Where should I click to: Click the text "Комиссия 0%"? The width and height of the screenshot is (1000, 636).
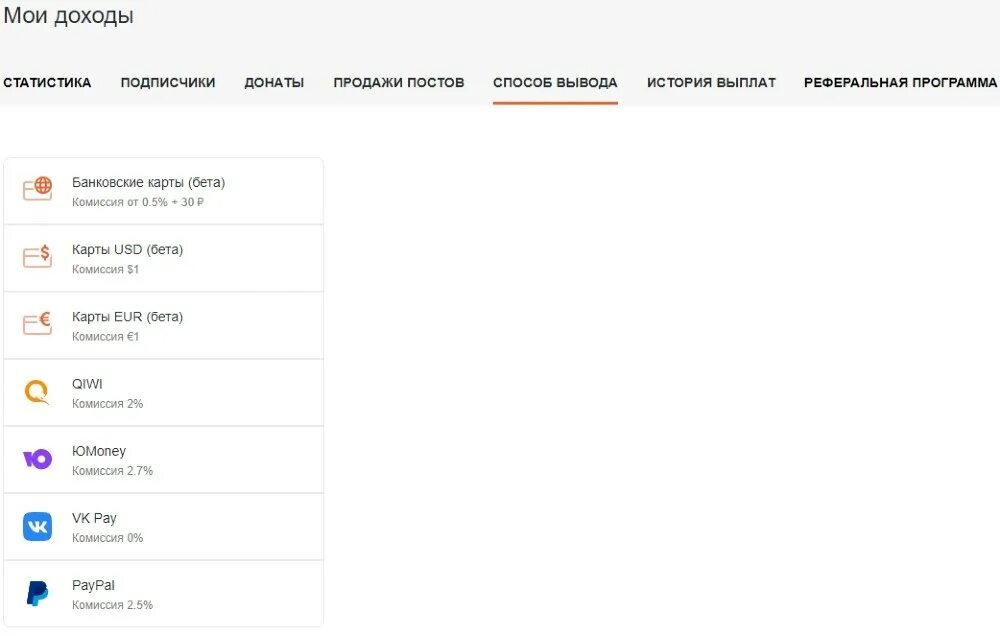pyautogui.click(x=107, y=538)
